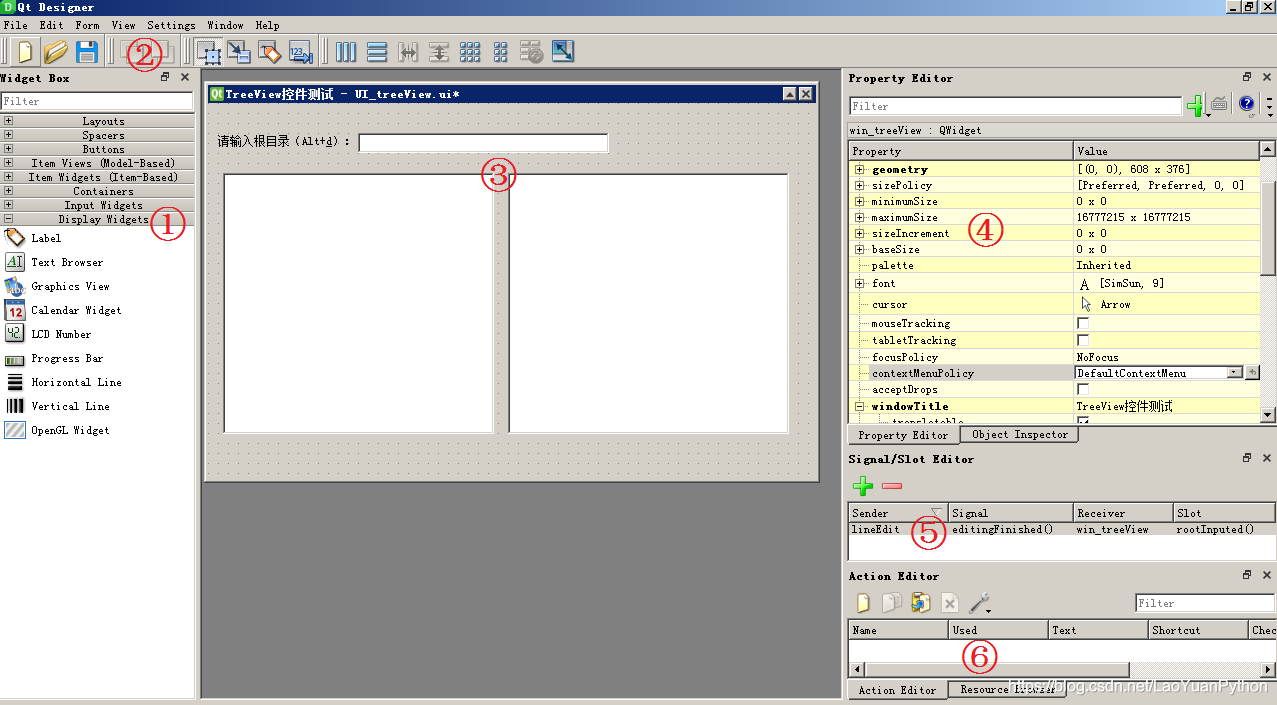Pick the Calendar Widget in Widget Box
Viewport: 1277px width, 705px height.
click(x=76, y=310)
